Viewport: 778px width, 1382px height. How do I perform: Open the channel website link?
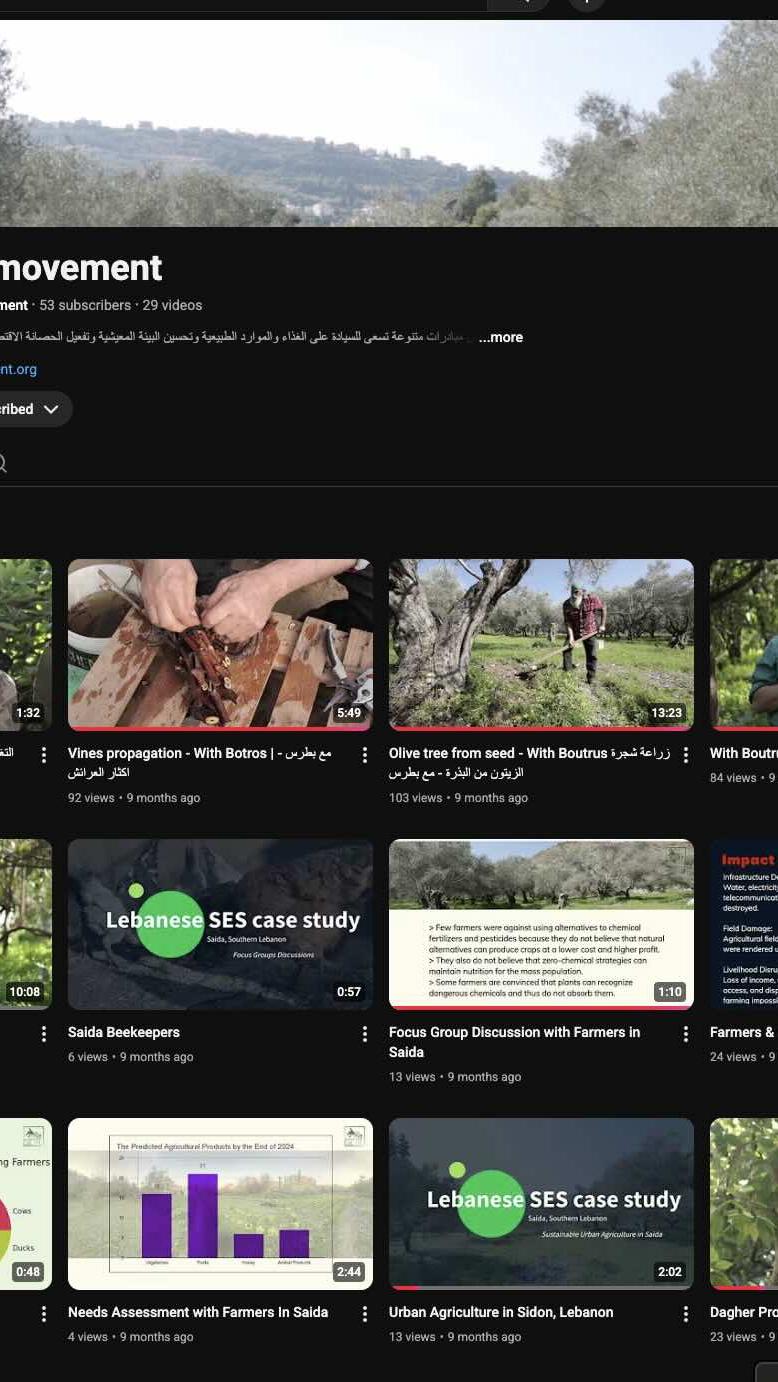pyautogui.click(x=18, y=369)
